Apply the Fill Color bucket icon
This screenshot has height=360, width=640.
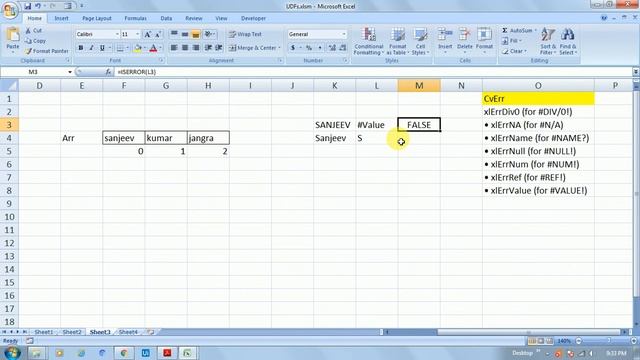[x=138, y=48]
